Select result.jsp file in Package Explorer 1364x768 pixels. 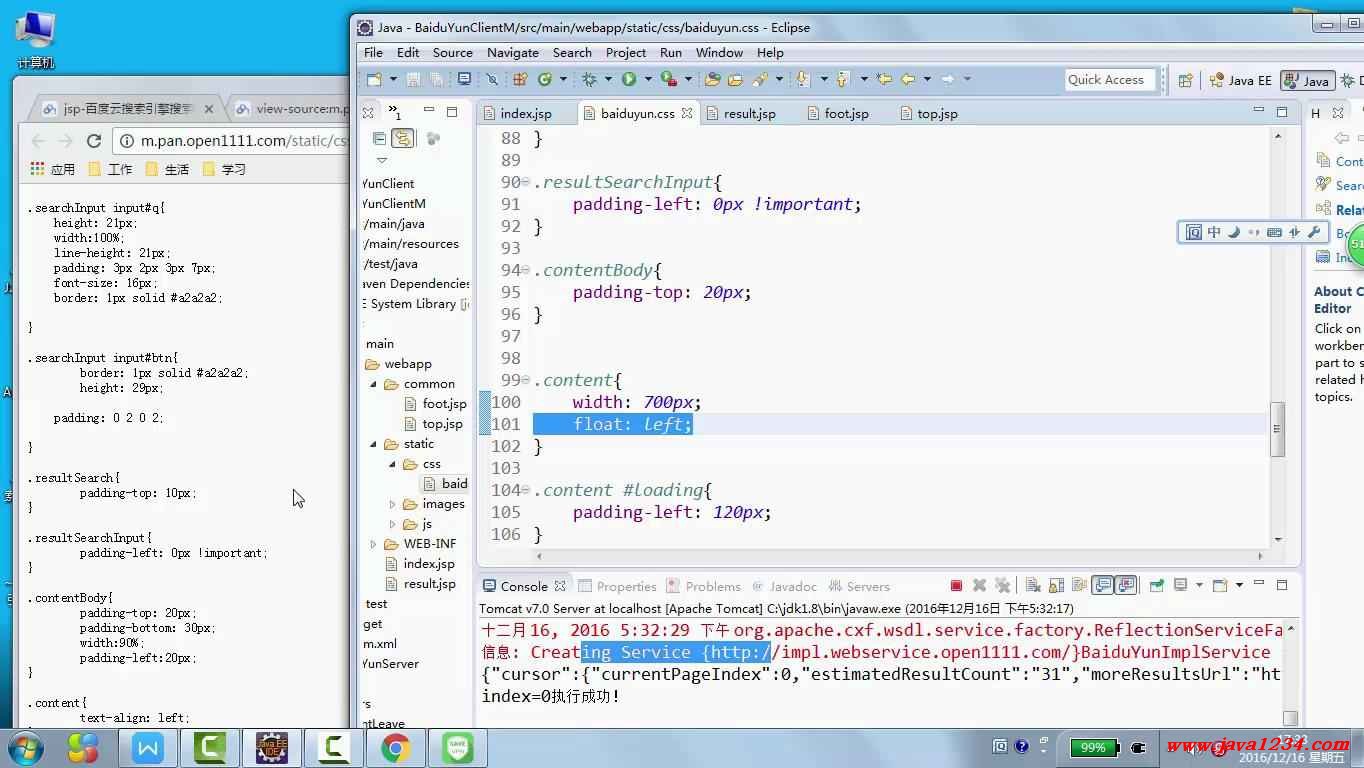coord(420,584)
